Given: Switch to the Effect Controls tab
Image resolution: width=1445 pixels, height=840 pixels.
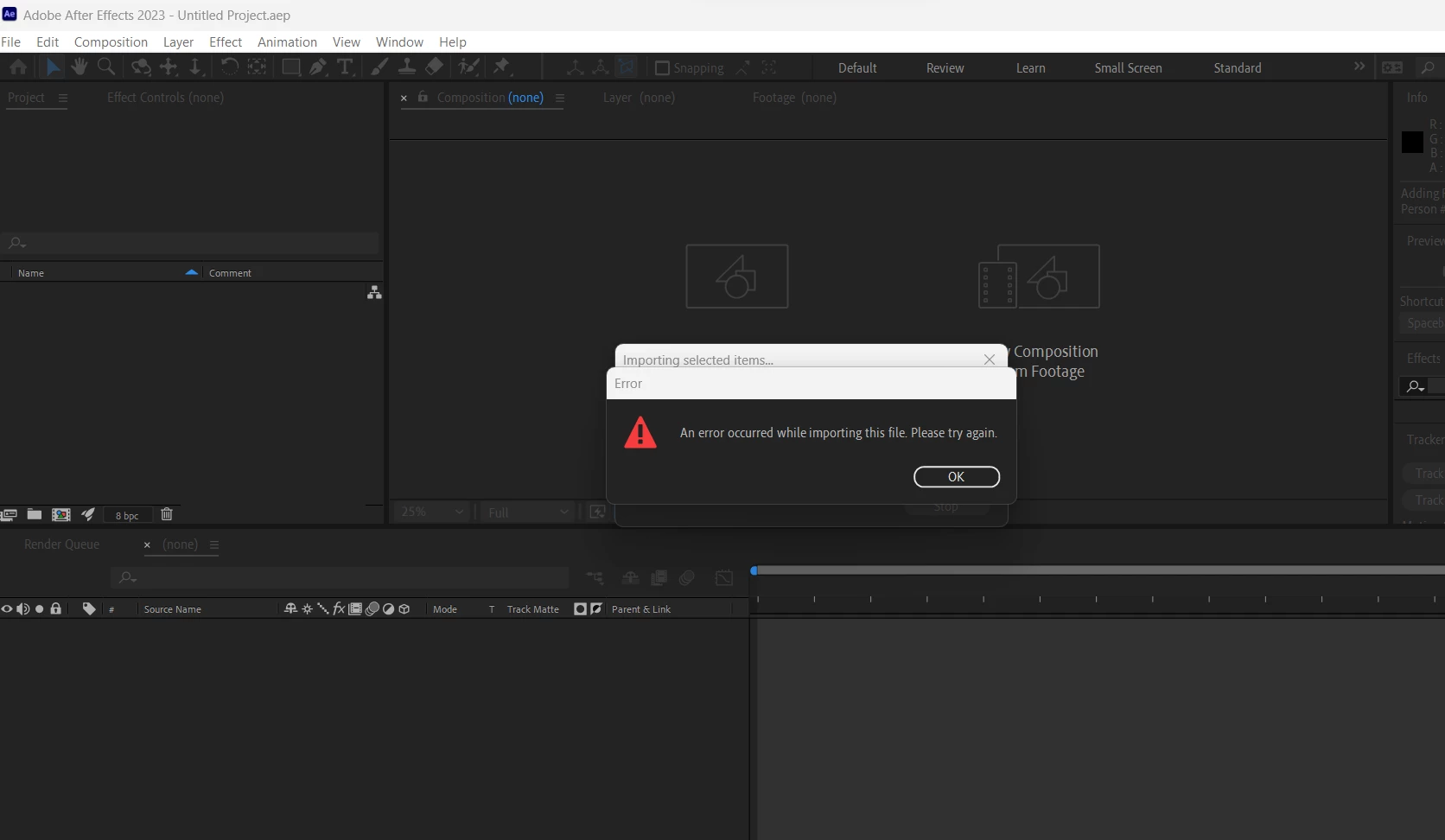Looking at the screenshot, I should 165,98.
